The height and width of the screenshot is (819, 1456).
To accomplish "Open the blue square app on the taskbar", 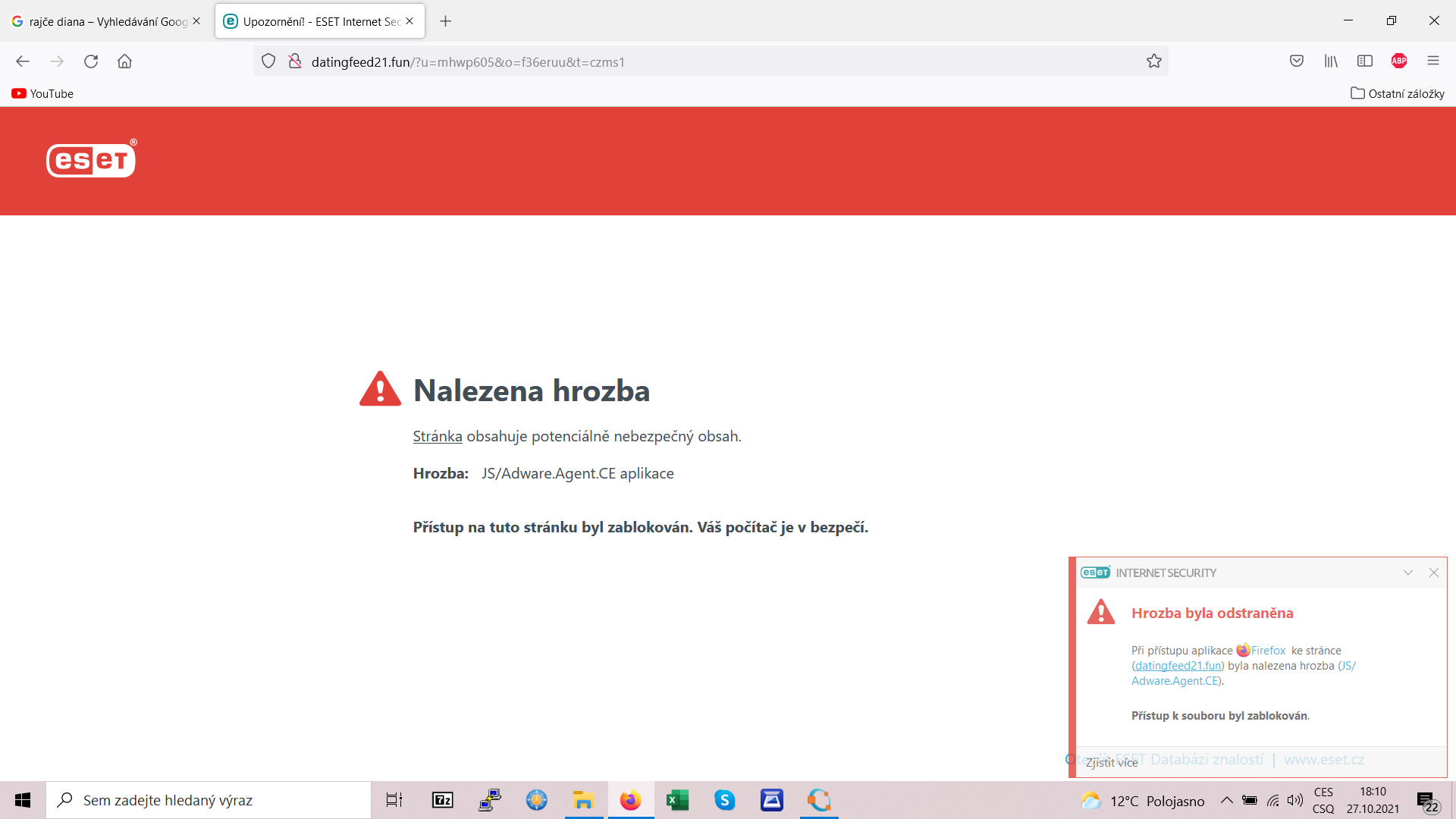I will pos(772,800).
